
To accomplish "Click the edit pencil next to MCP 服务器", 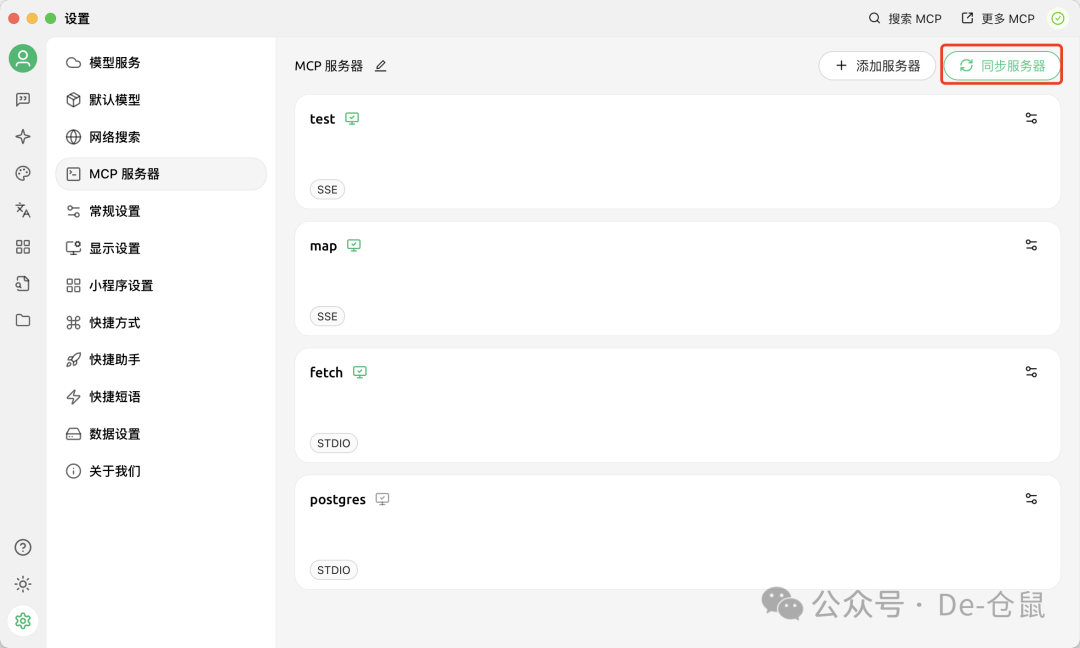I will pyautogui.click(x=380, y=66).
